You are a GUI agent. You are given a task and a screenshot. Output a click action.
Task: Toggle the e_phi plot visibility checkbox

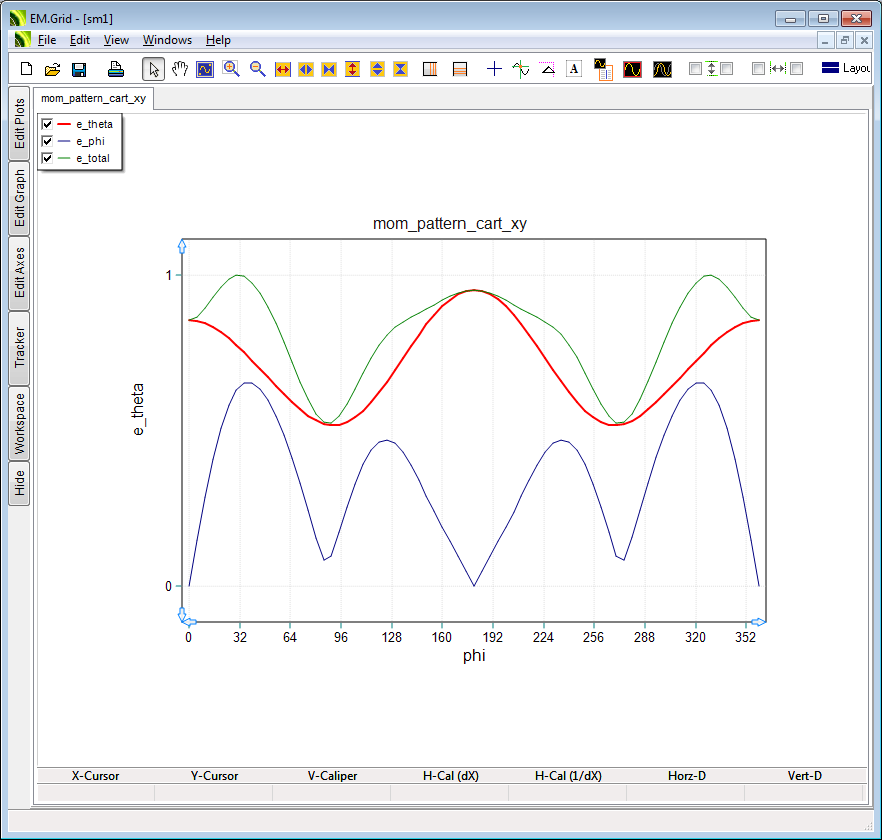[x=47, y=141]
